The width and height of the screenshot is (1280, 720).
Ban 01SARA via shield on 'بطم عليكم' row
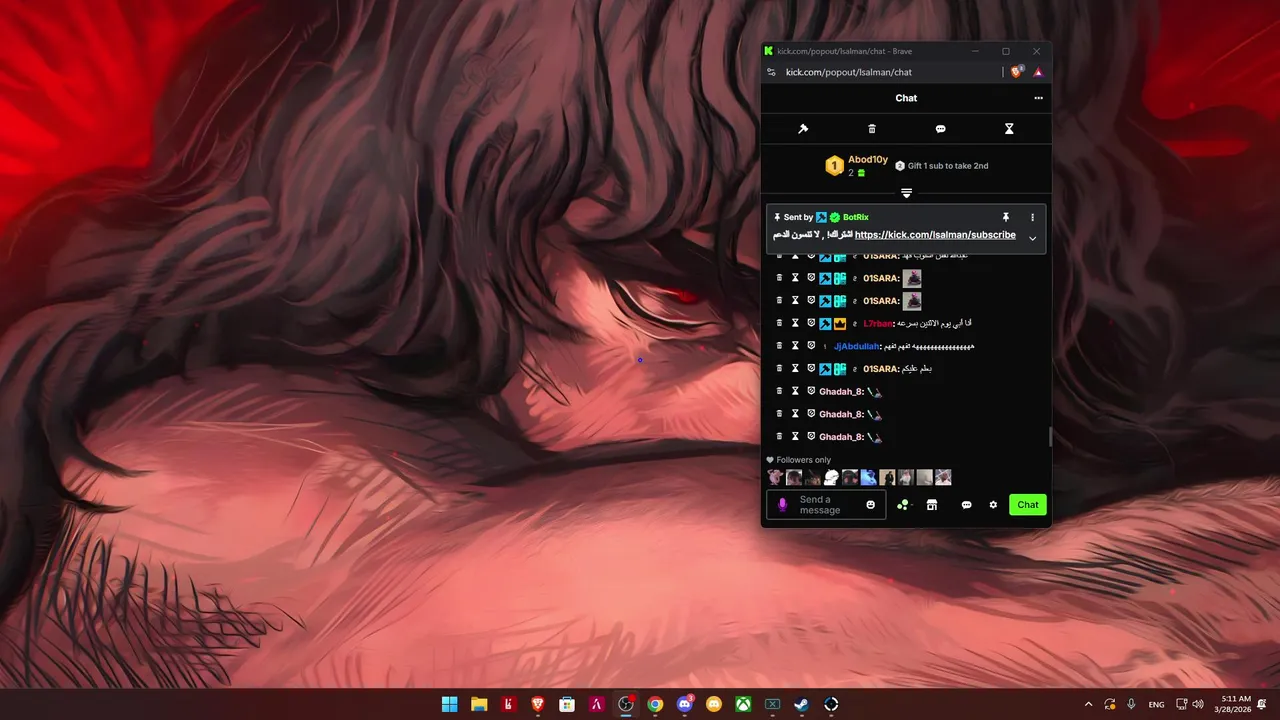(x=811, y=369)
